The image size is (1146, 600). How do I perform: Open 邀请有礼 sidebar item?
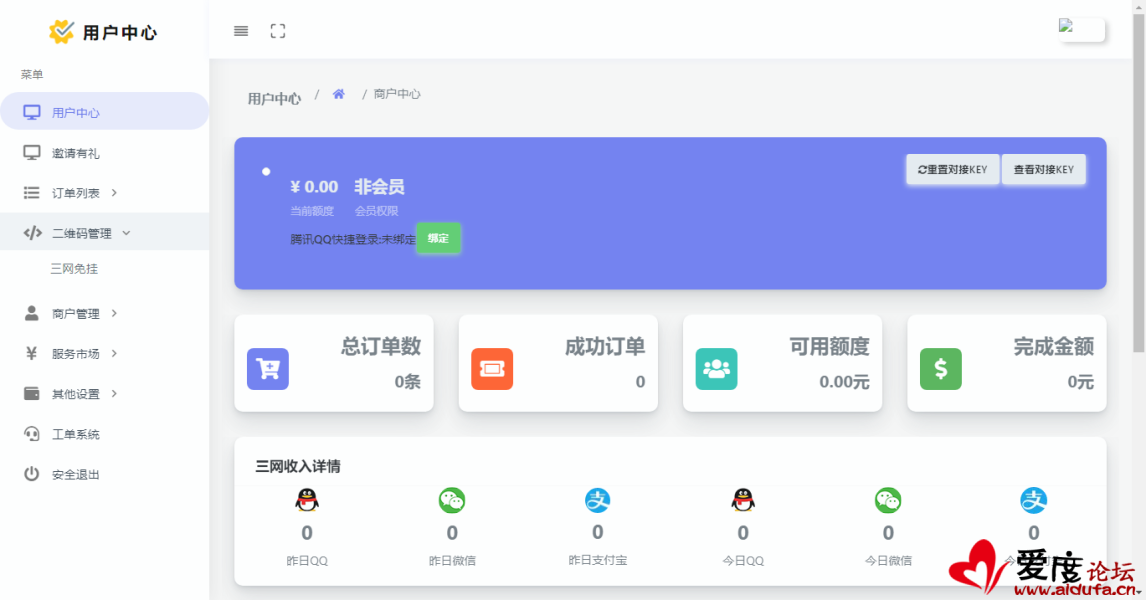coord(105,153)
